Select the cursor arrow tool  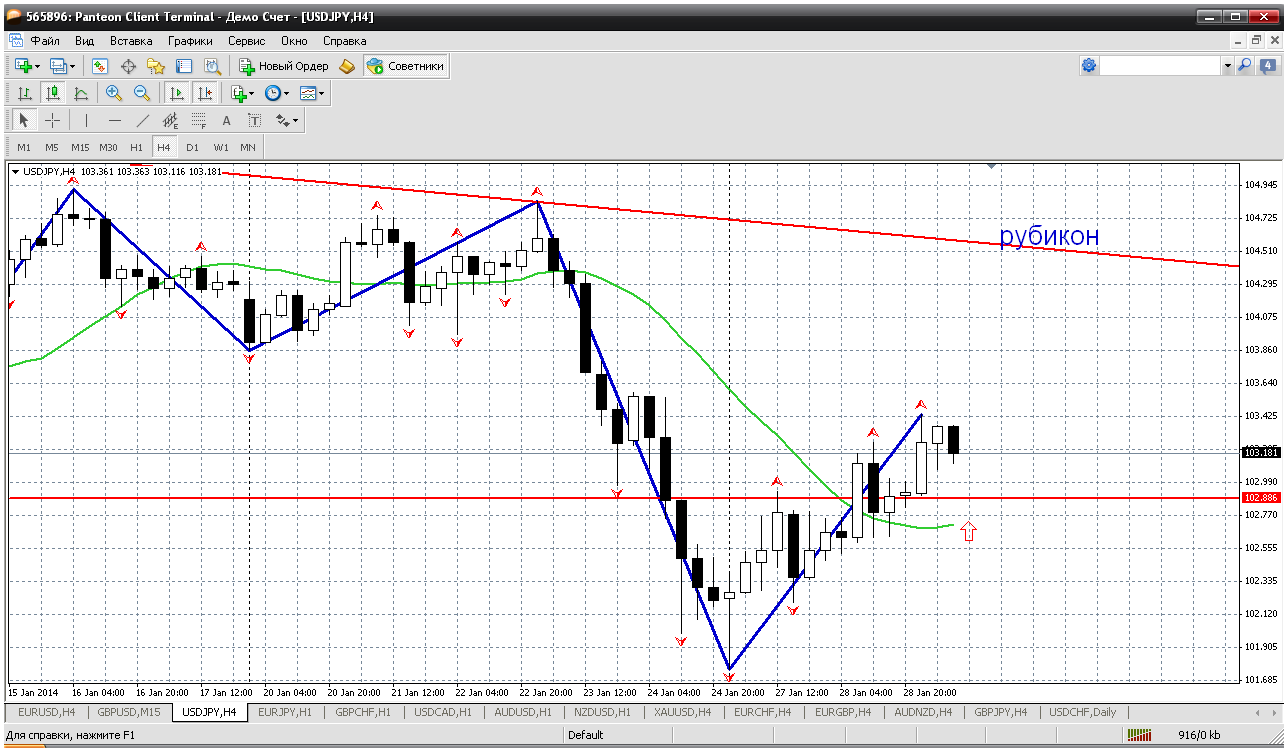25,120
